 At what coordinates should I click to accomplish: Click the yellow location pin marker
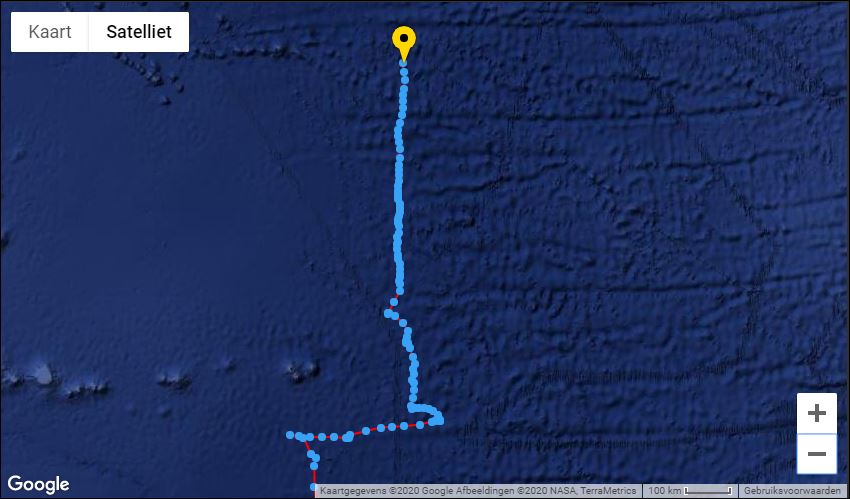[404, 43]
